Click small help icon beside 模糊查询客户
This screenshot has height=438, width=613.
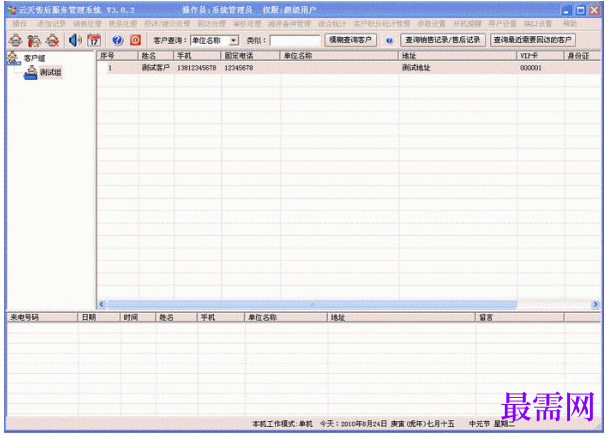pyautogui.click(x=389, y=40)
